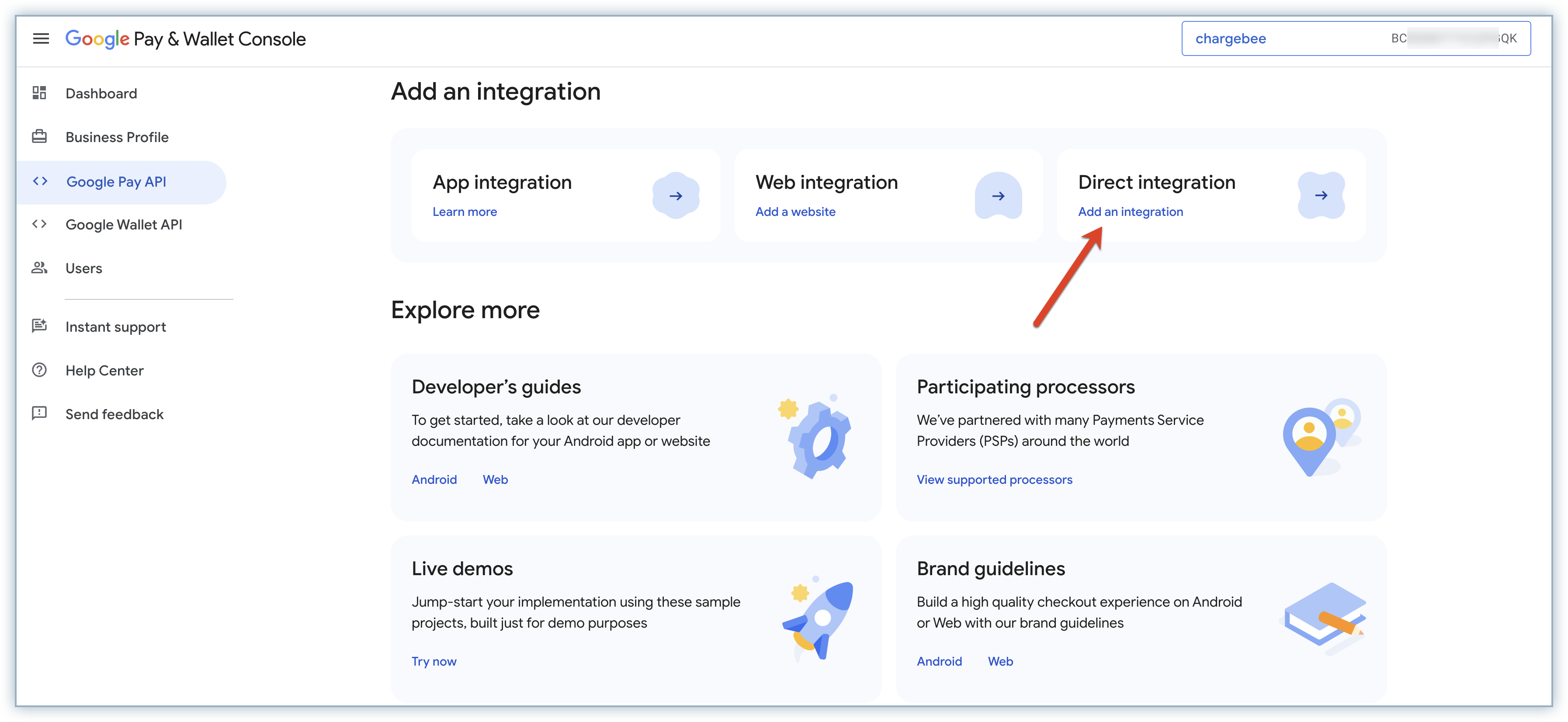This screenshot has height=722, width=1568.
Task: Open Google Wallet API in the sidebar
Action: click(122, 225)
